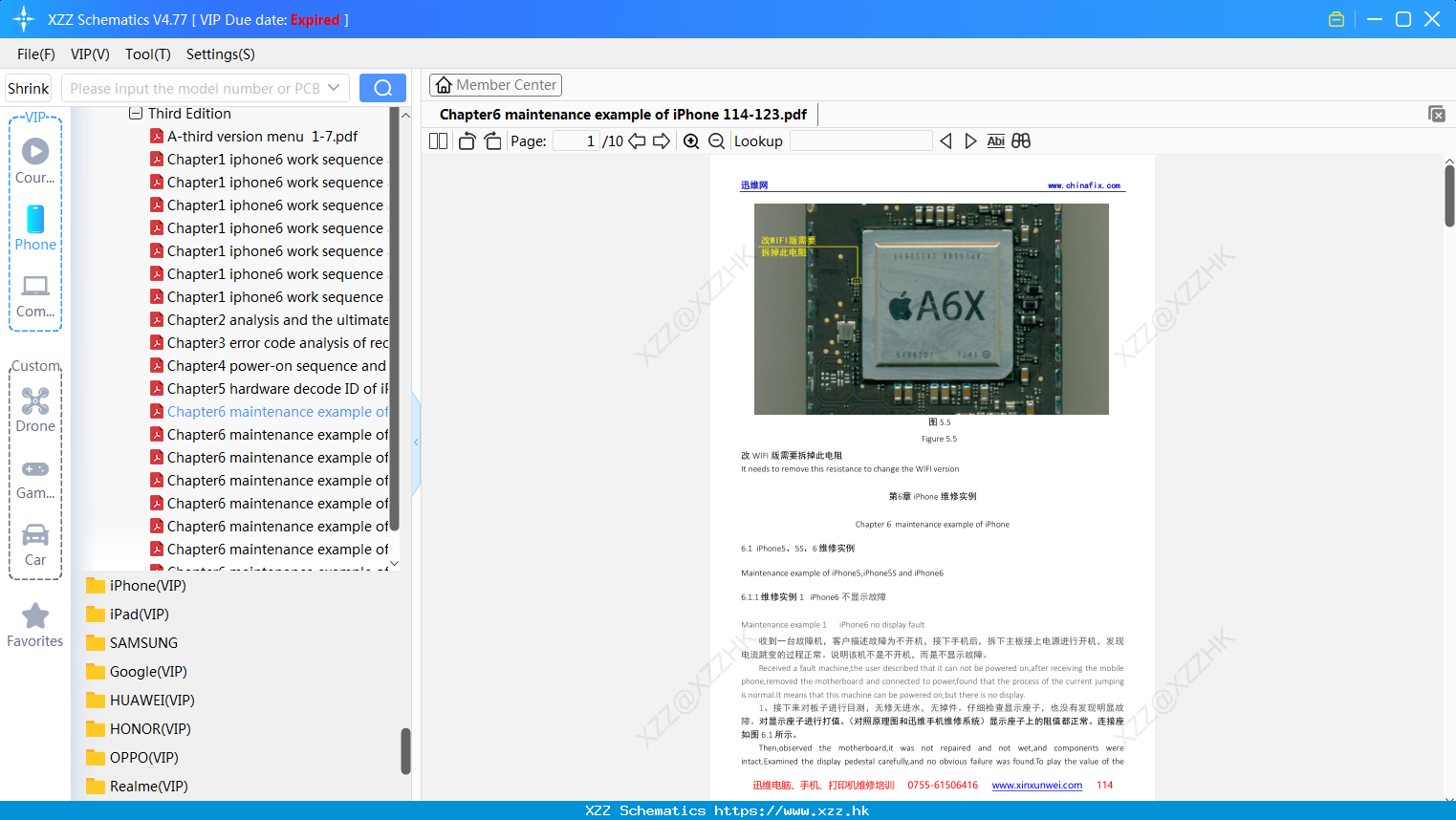Click the tree's scroll-up arrow
The height and width of the screenshot is (820, 1456).
point(405,115)
